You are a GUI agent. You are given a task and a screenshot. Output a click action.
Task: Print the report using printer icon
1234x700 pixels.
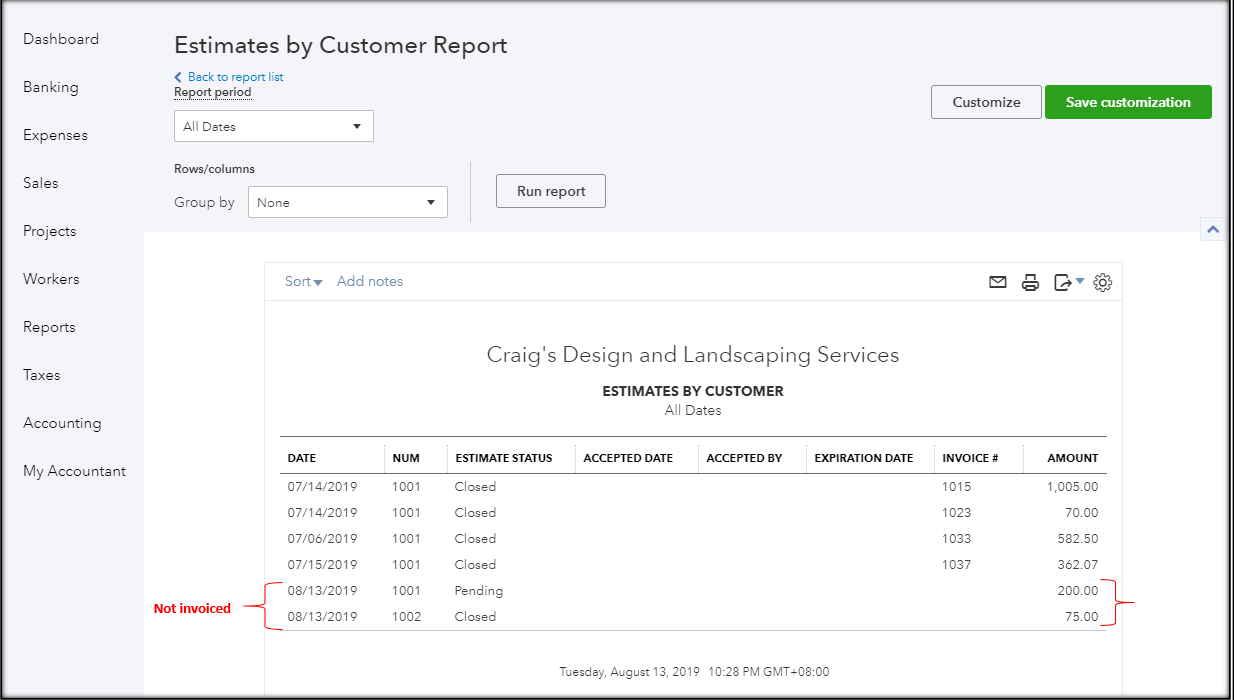[x=1030, y=282]
